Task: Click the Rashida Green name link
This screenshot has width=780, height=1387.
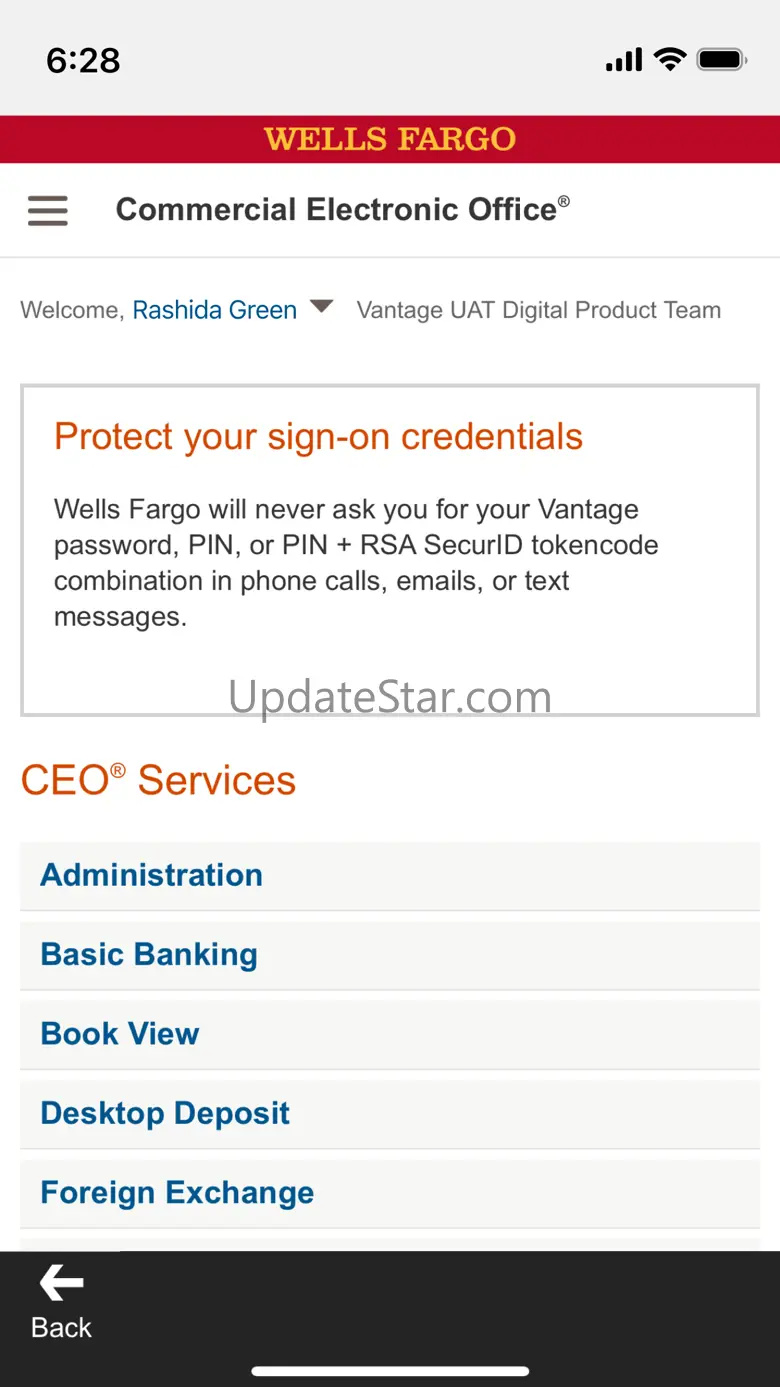Action: tap(214, 310)
